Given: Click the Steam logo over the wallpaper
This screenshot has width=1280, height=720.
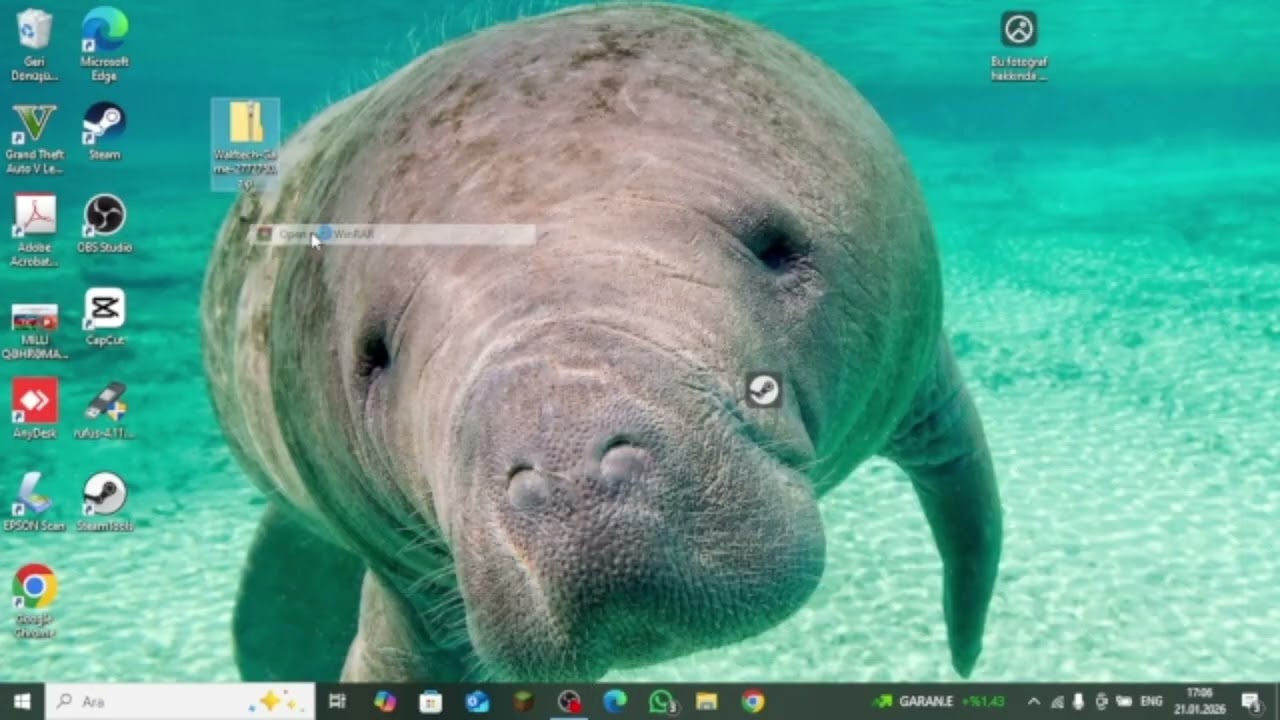Looking at the screenshot, I should click(x=764, y=390).
